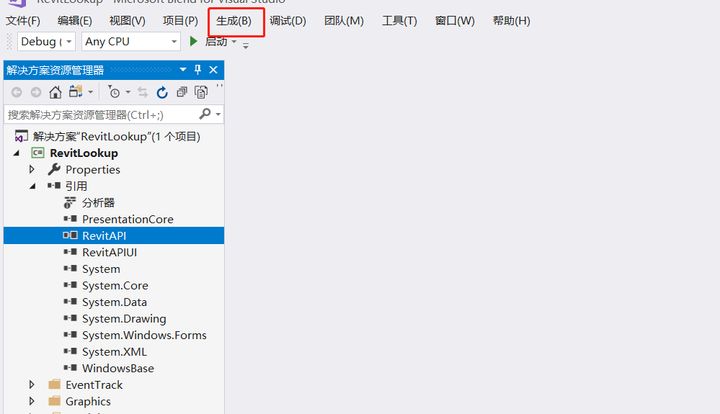The height and width of the screenshot is (414, 720).
Task: Click the toolbar drag handle beside Debug
Action: (x=9, y=42)
